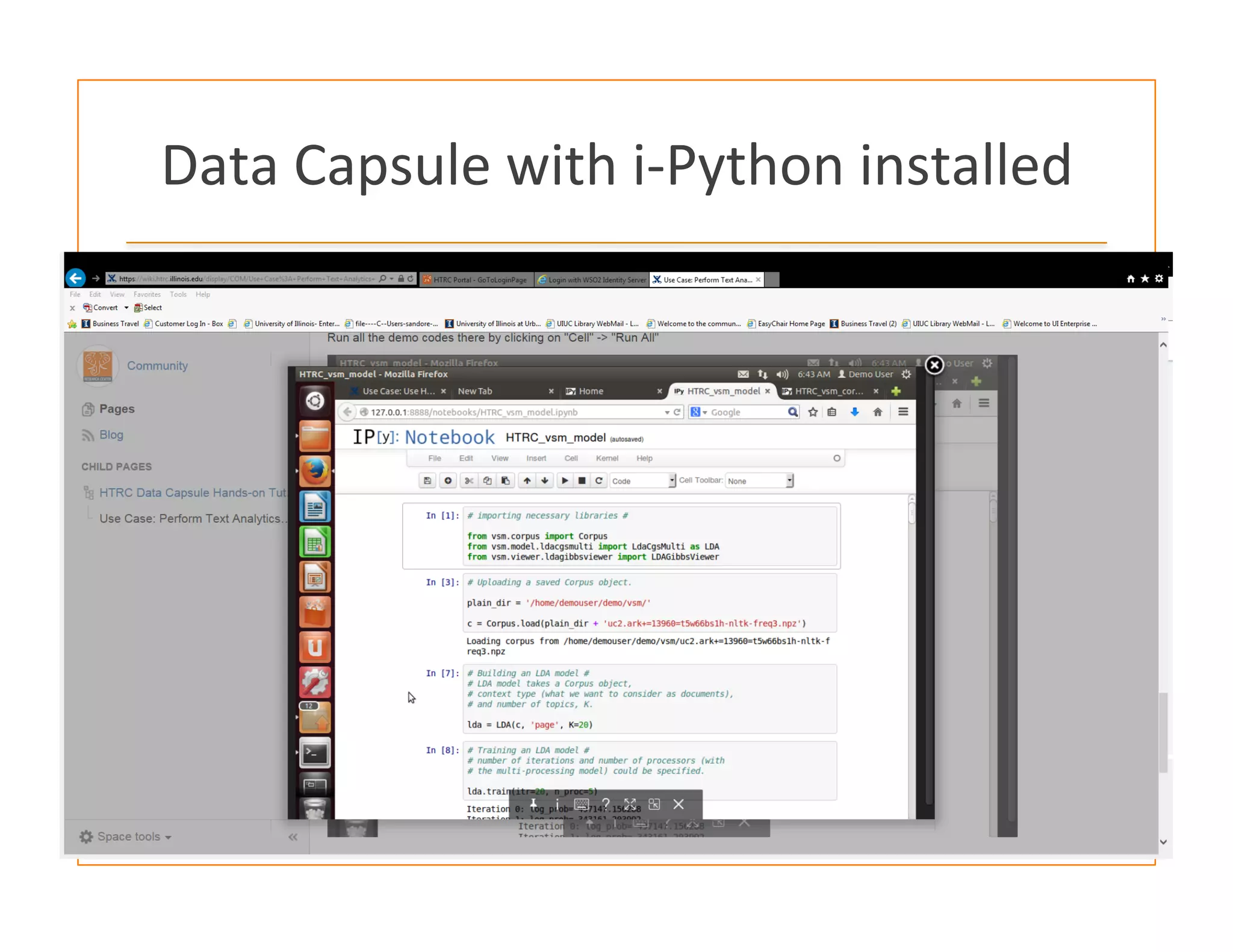The width and height of the screenshot is (1233, 952).
Task: Restart the kernel with the circular arrow icon
Action: 599,481
